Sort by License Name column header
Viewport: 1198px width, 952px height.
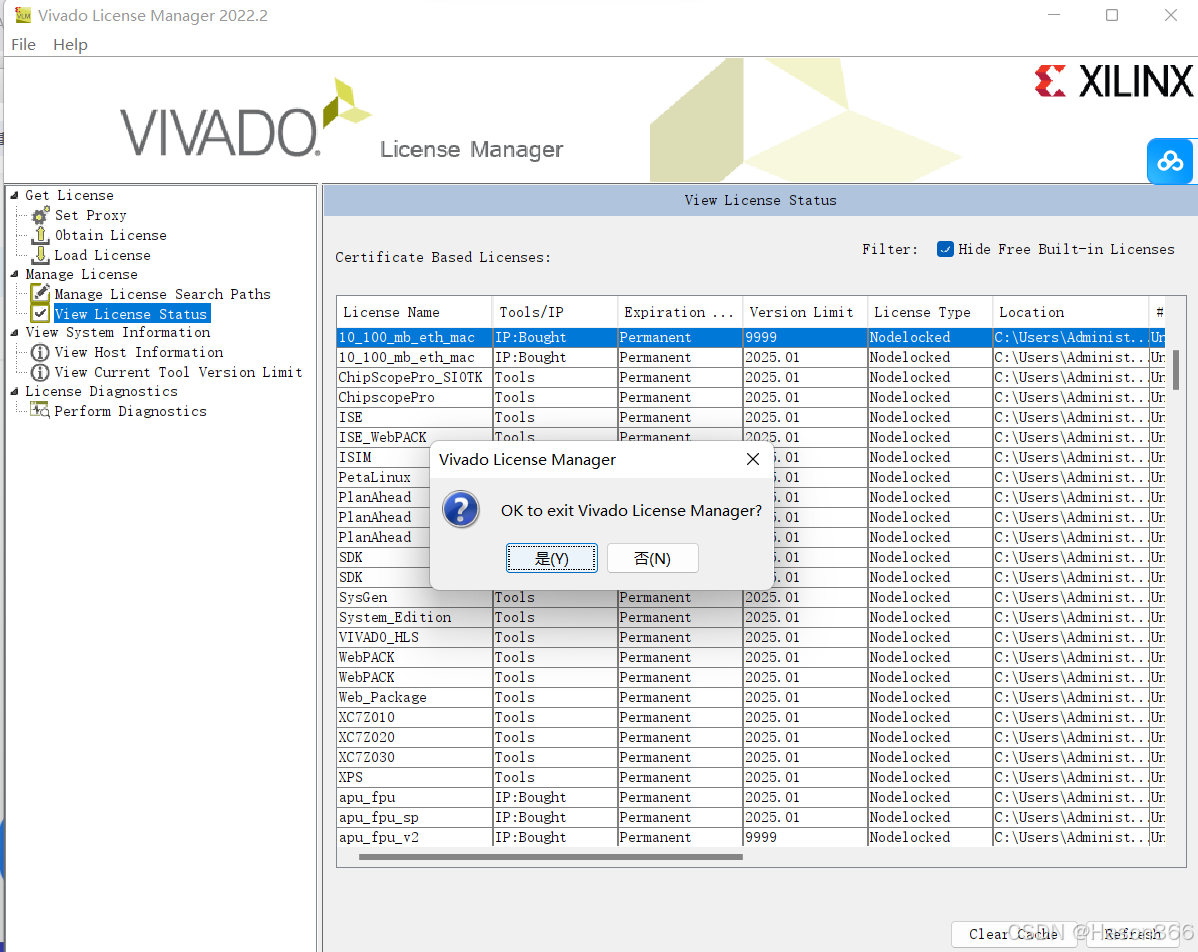[x=415, y=312]
